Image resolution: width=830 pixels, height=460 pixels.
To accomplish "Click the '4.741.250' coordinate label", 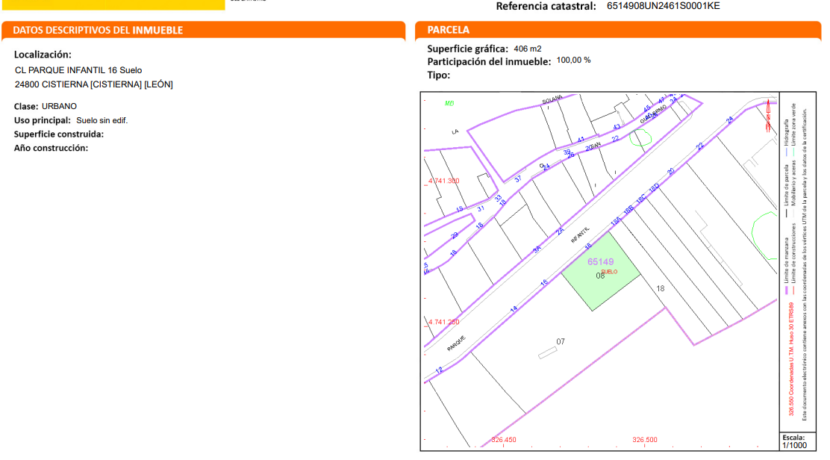I will [x=444, y=322].
